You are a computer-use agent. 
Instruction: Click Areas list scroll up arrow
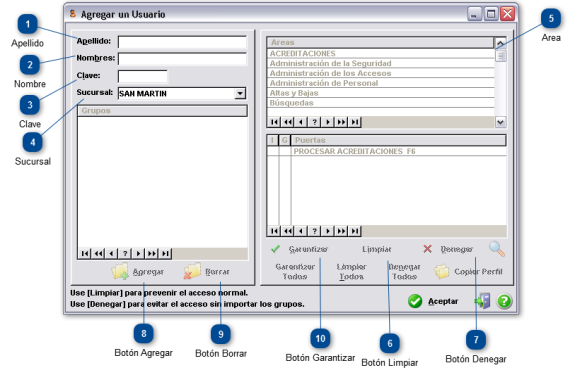(x=500, y=43)
